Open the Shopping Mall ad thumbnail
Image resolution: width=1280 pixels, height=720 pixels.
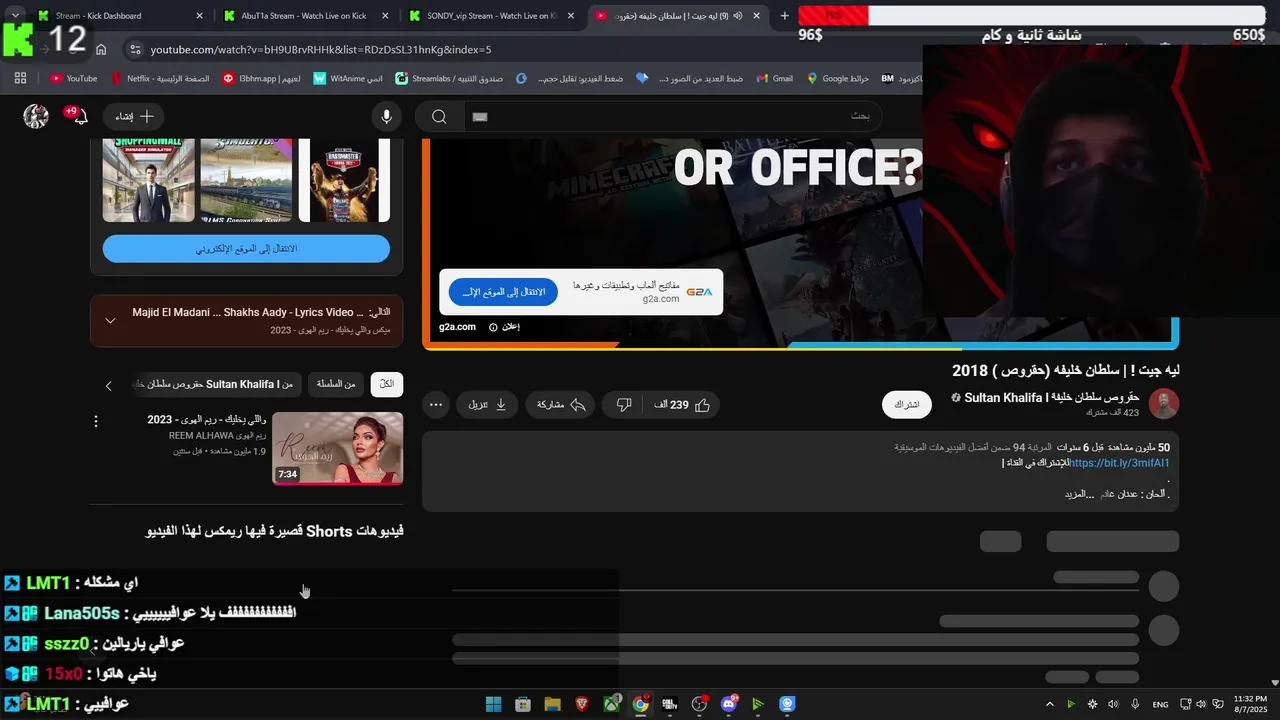149,180
